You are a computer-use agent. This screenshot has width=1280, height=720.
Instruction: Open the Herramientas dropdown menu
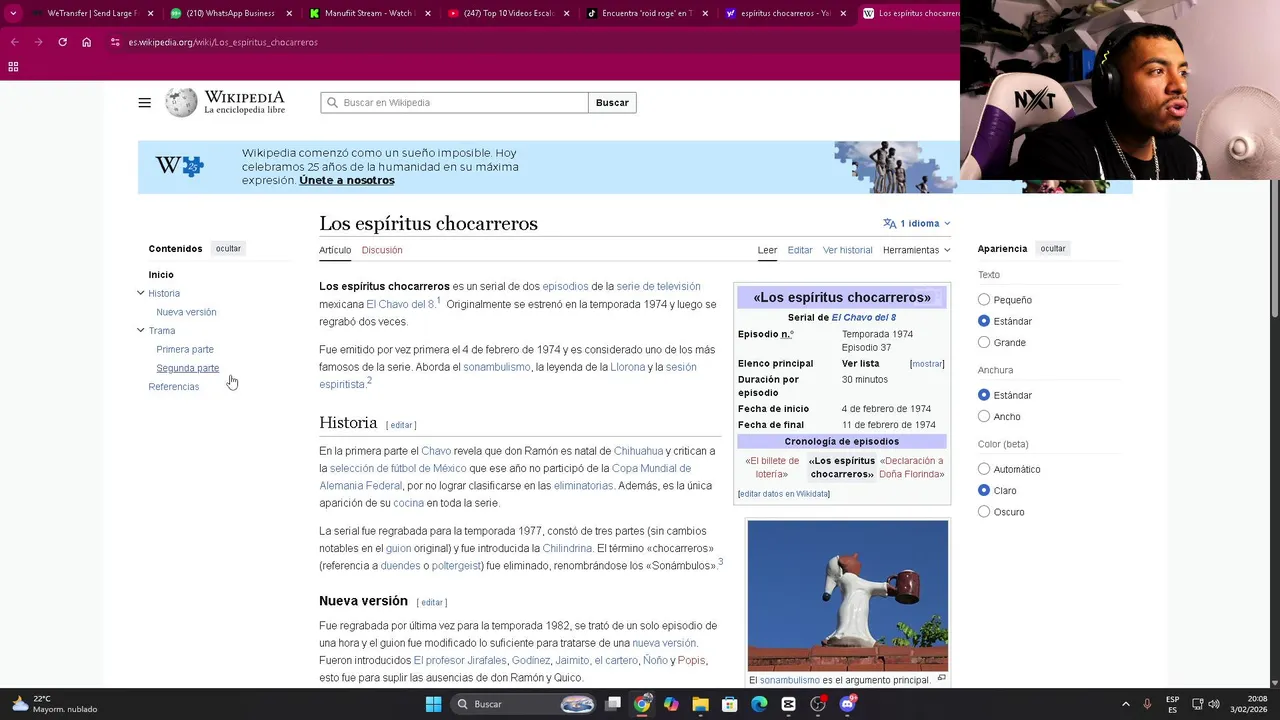tap(916, 250)
